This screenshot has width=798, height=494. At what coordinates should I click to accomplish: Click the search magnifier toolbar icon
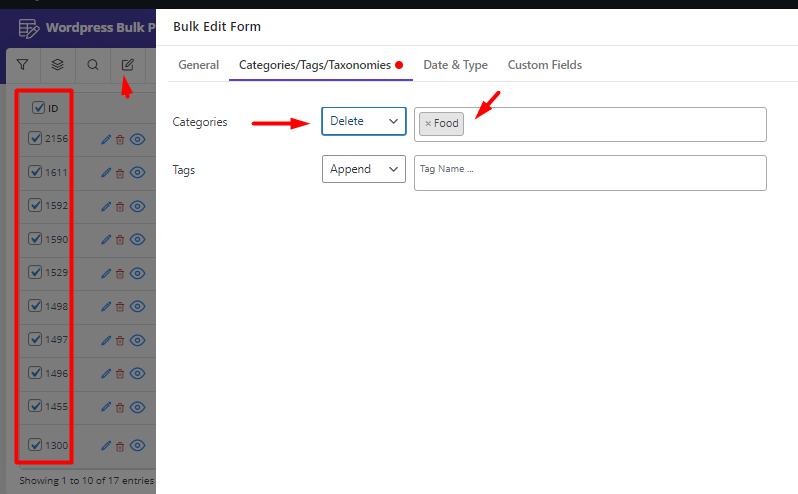pyautogui.click(x=93, y=65)
